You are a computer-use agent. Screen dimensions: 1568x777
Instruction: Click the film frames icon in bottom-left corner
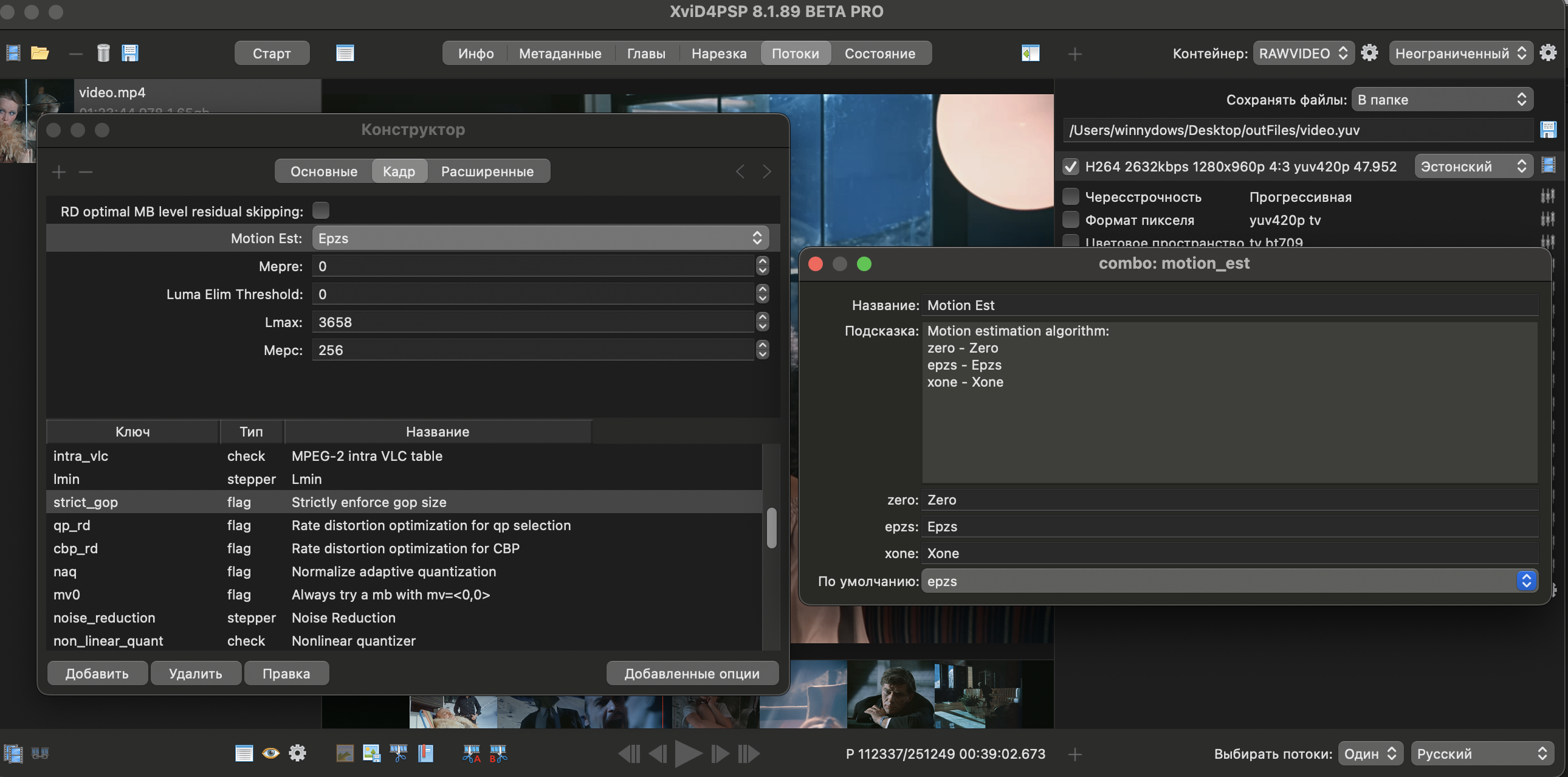[13, 753]
